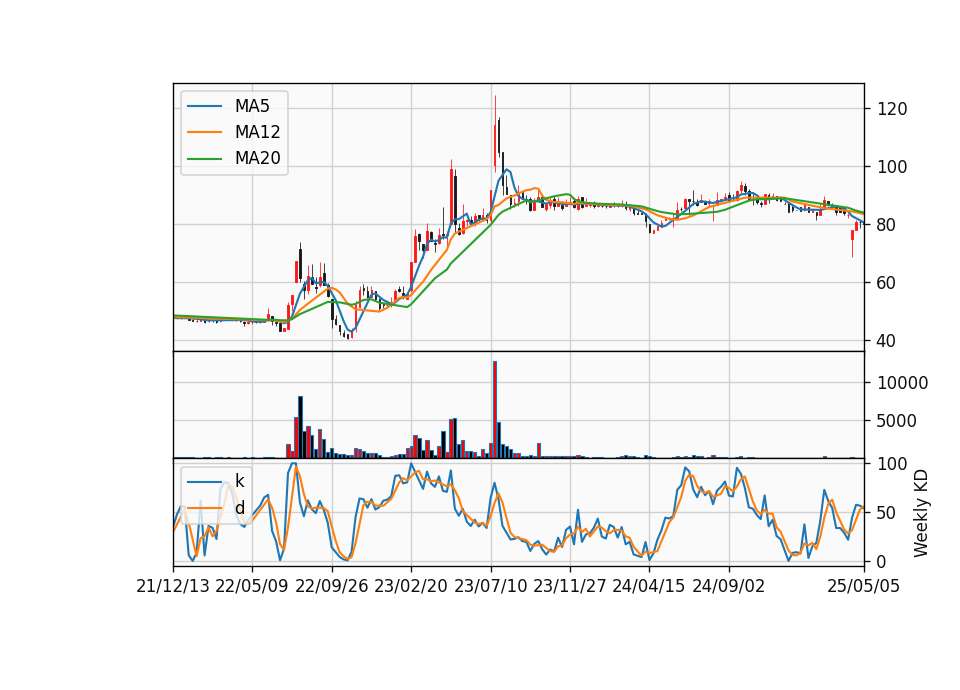The width and height of the screenshot is (960, 690).
Task: Click the 21/12/13 date tick label
Action: click(173, 586)
